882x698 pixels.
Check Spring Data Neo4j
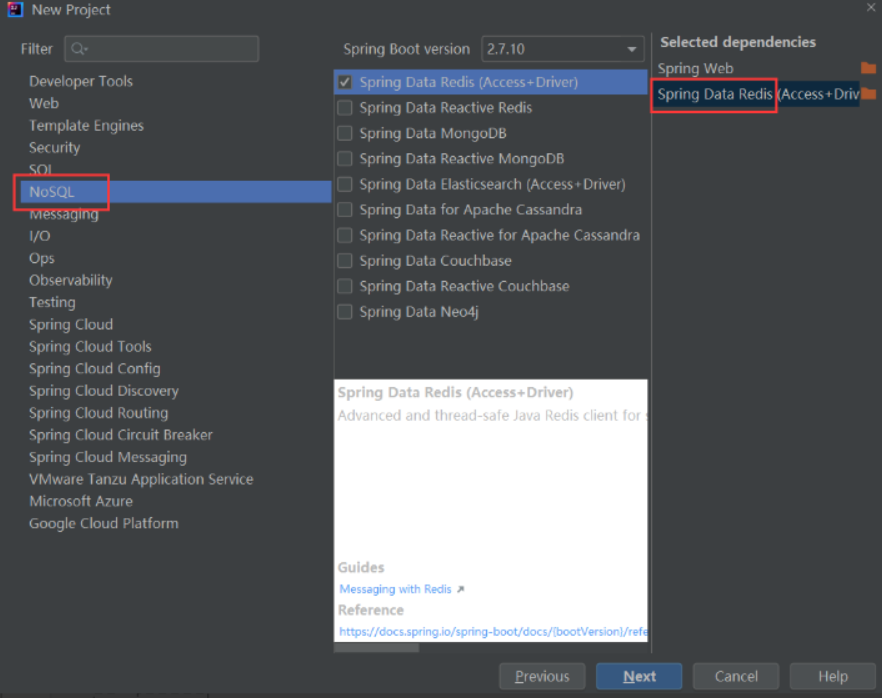(x=345, y=312)
